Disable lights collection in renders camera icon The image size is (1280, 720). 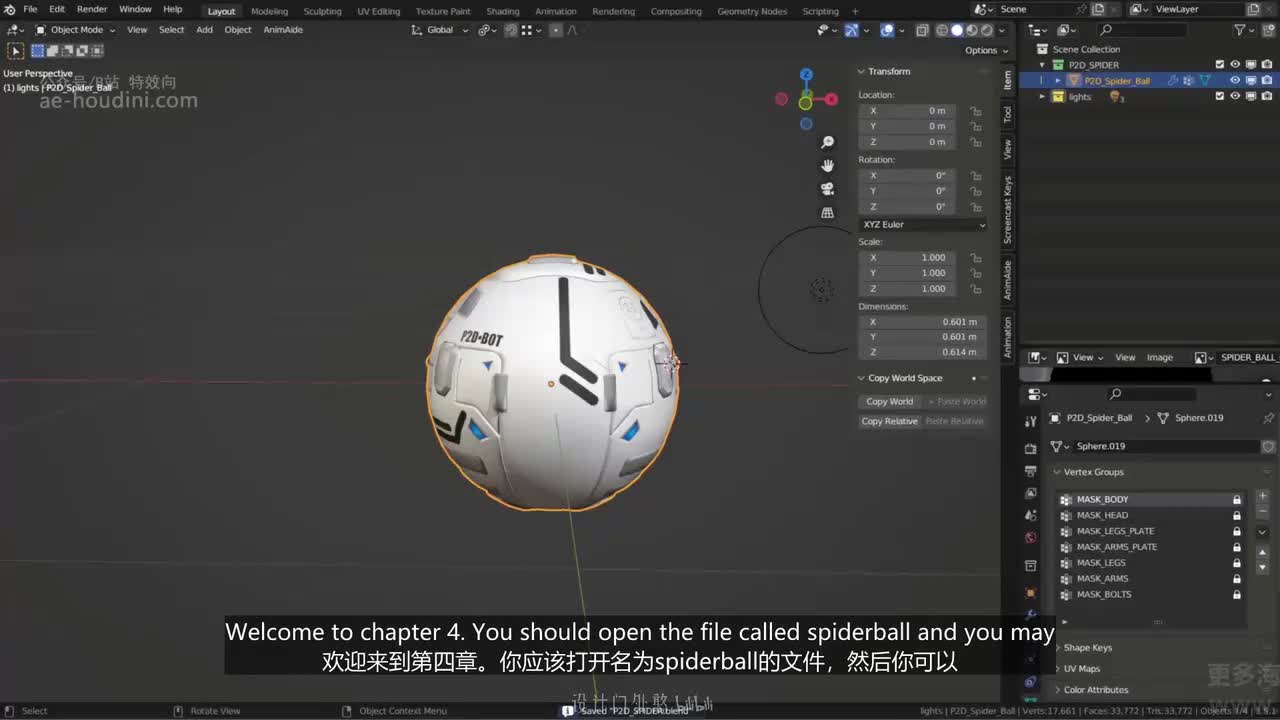click(x=1267, y=97)
